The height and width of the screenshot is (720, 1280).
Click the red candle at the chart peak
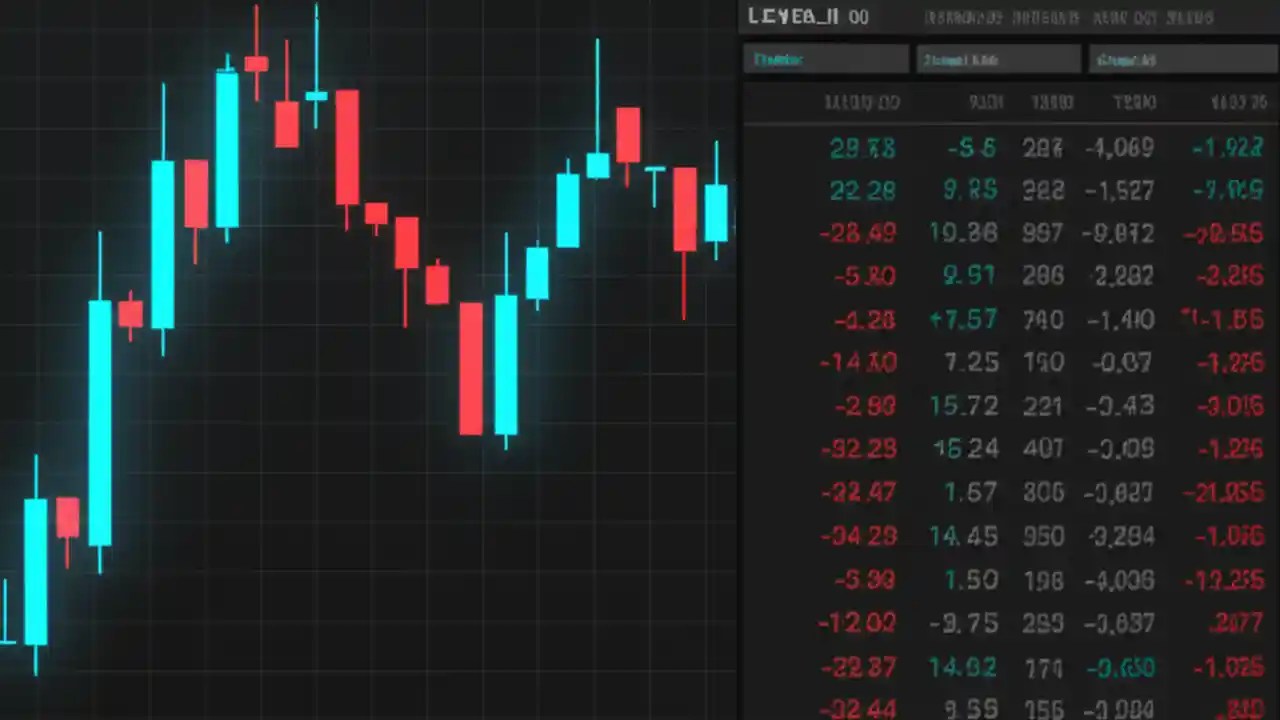pos(256,65)
